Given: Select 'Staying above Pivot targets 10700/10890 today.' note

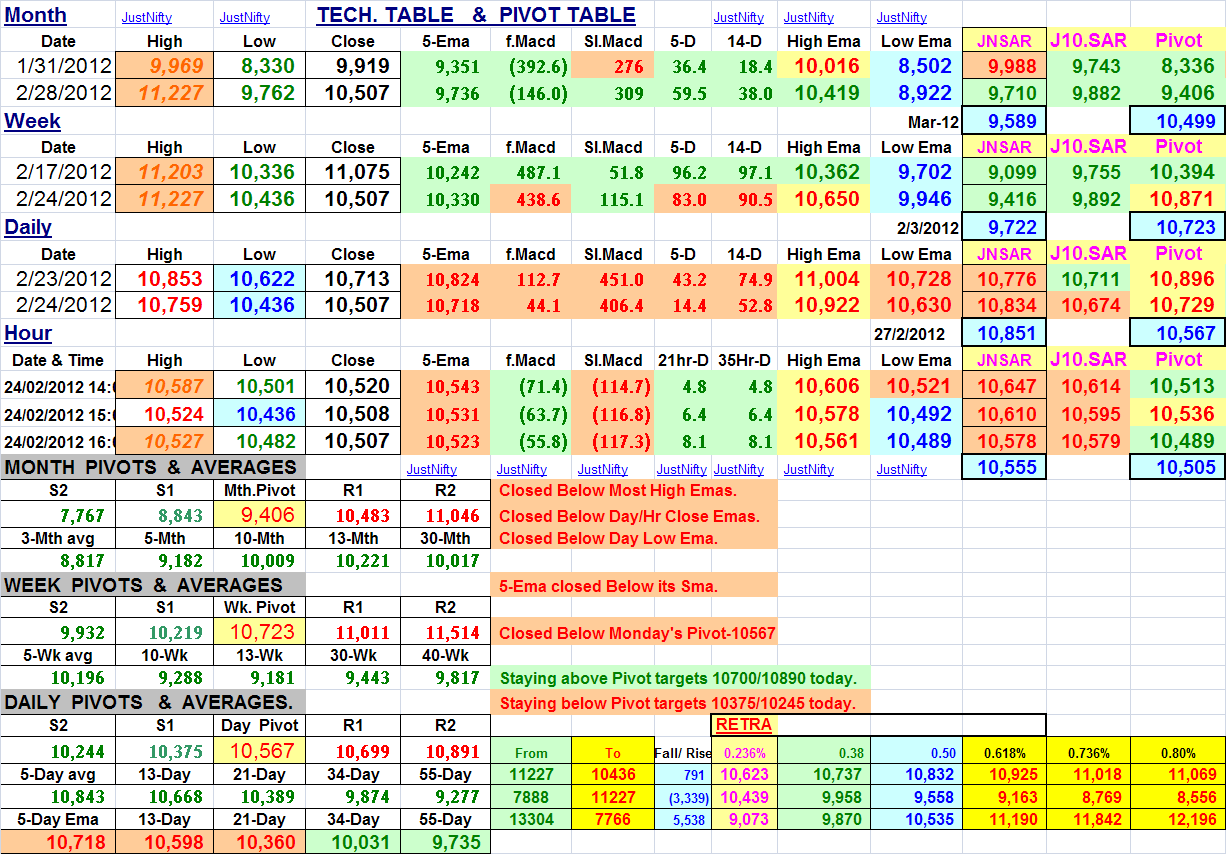Looking at the screenshot, I should click(x=678, y=678).
